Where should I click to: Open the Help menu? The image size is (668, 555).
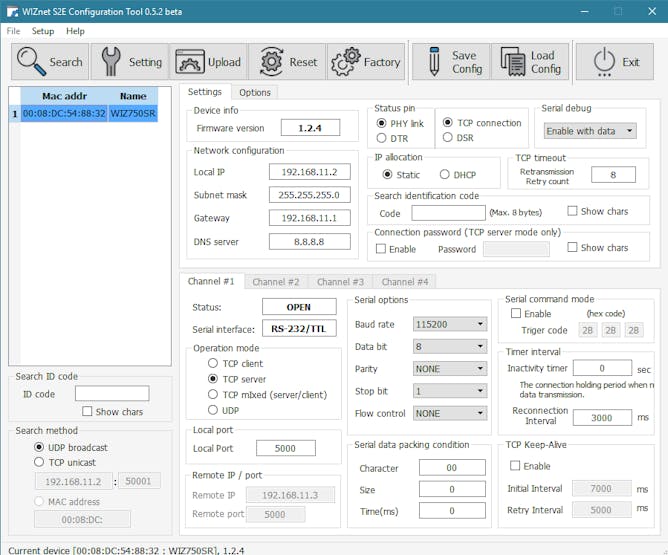[x=75, y=31]
